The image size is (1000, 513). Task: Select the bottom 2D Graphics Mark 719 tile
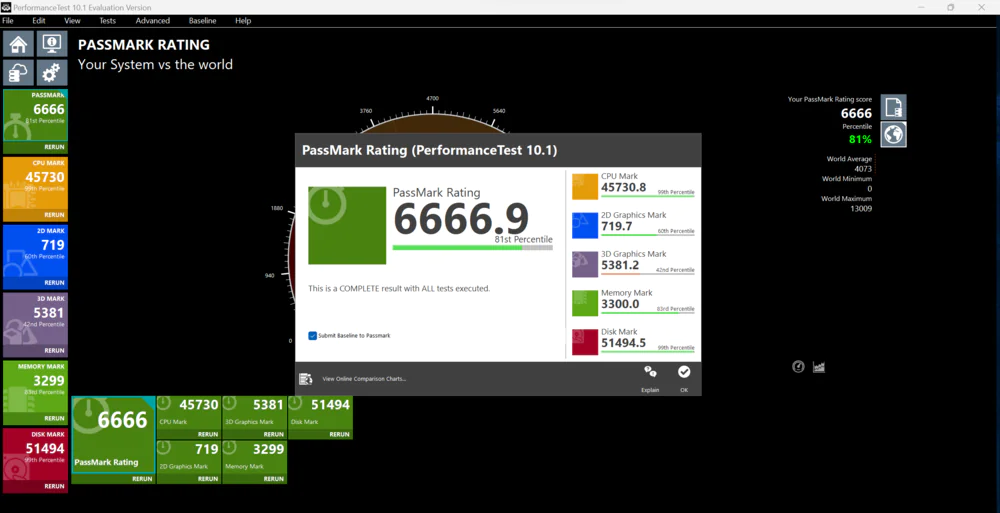coord(189,462)
